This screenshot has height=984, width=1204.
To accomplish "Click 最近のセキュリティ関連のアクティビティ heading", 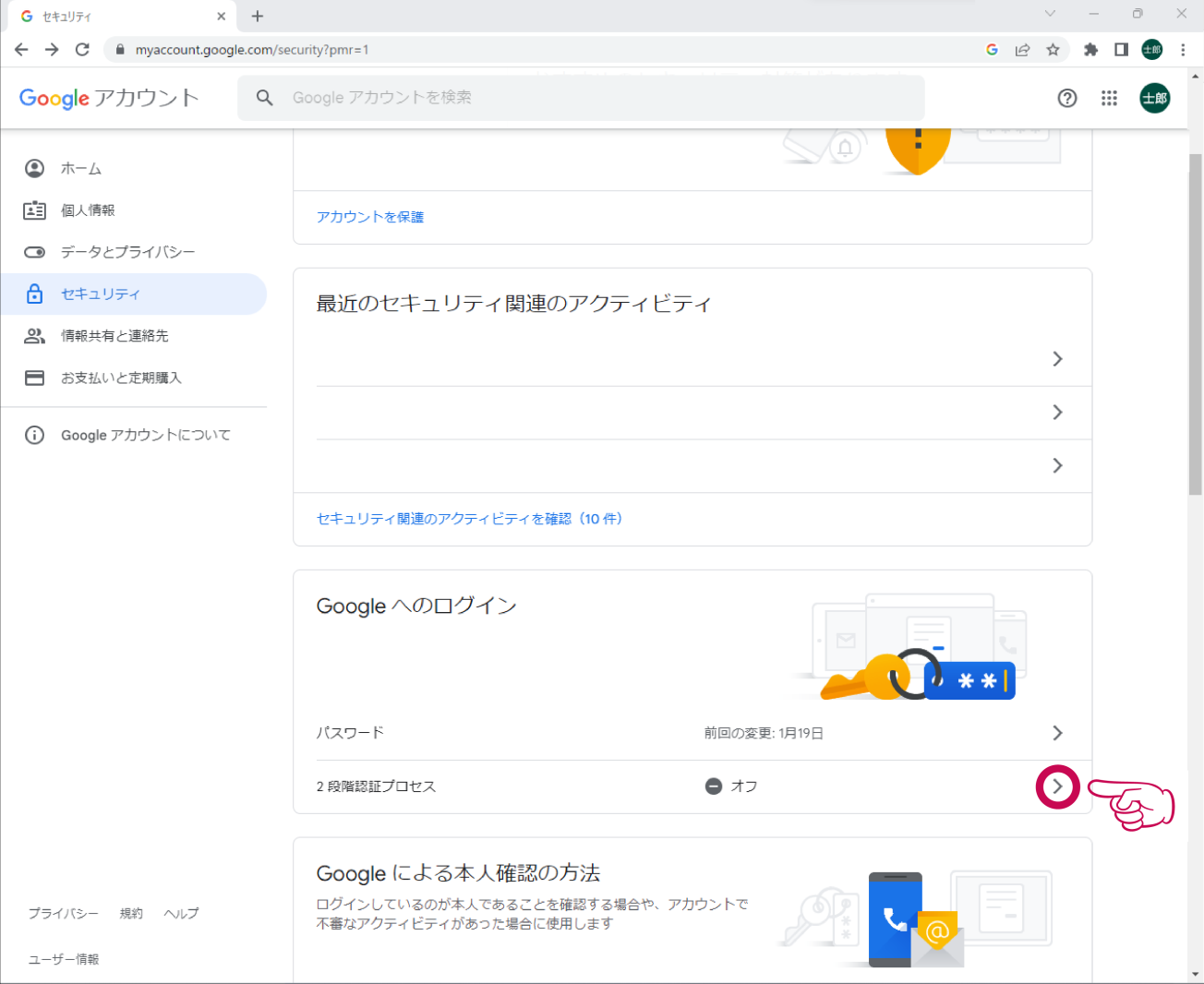I will pyautogui.click(x=514, y=304).
